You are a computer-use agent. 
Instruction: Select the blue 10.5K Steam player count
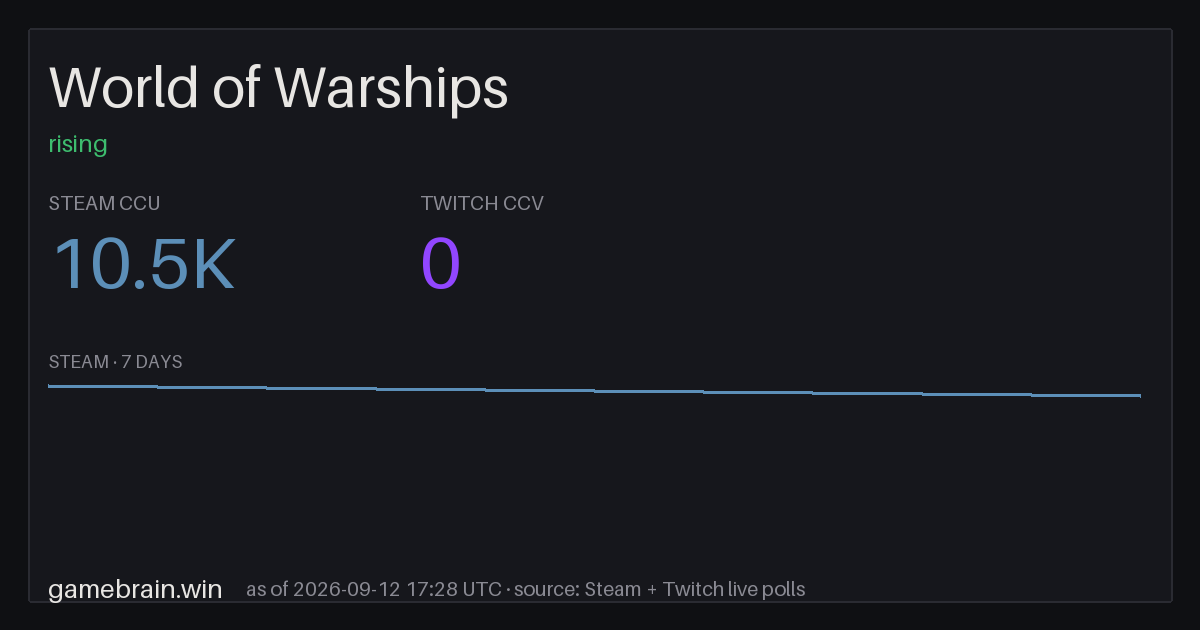(143, 265)
